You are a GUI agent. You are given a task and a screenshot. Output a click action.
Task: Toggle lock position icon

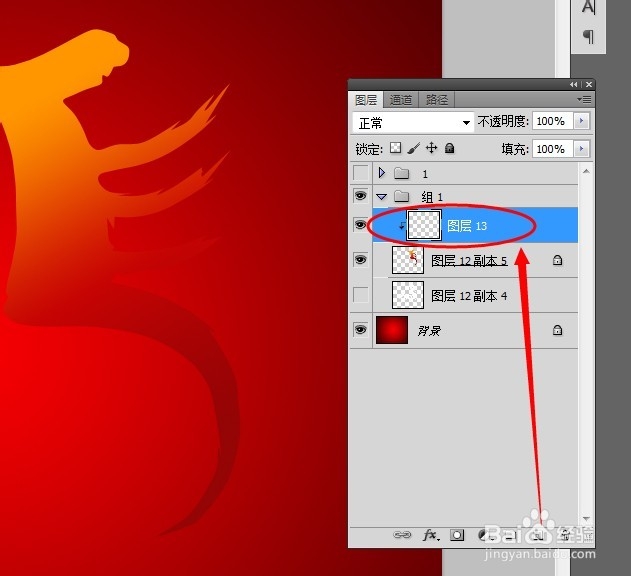[431, 148]
